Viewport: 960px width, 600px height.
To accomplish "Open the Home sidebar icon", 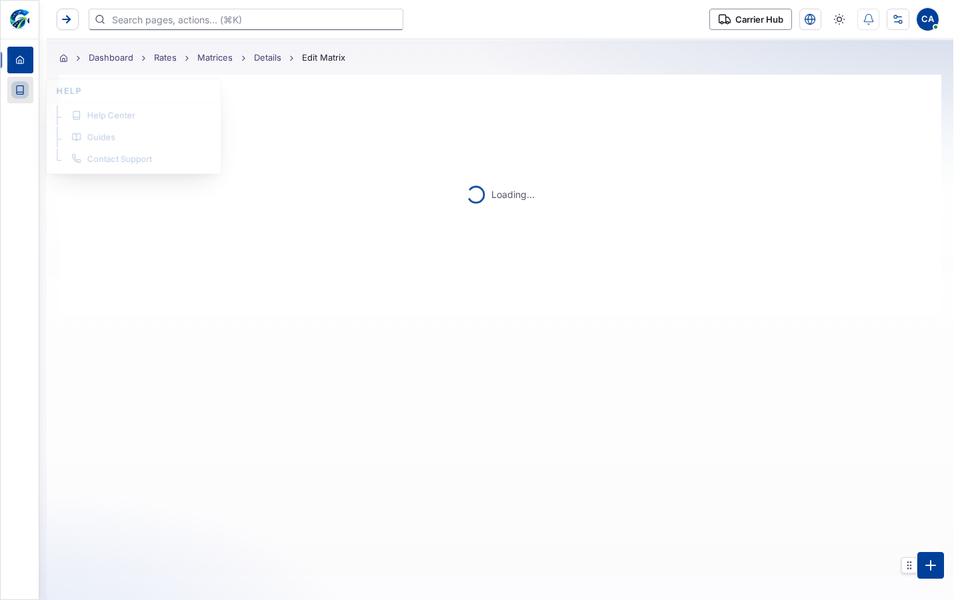I will click(x=20, y=60).
